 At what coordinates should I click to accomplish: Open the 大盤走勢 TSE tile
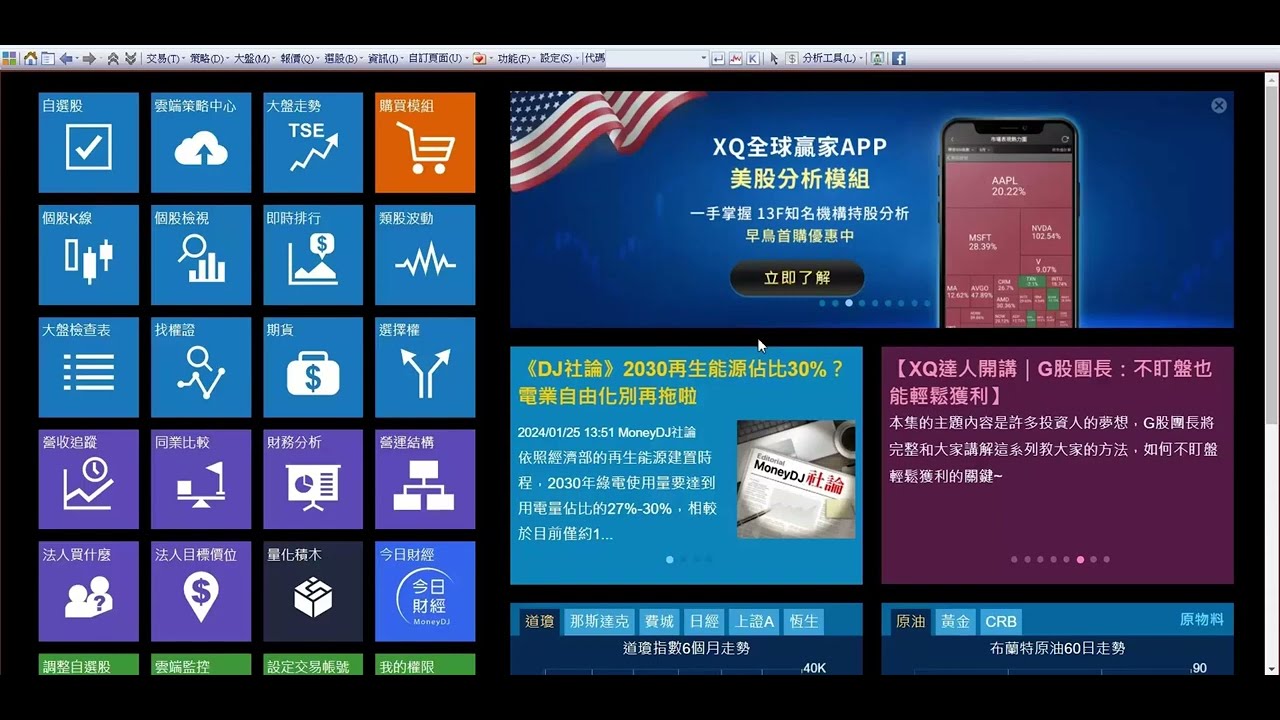[313, 142]
